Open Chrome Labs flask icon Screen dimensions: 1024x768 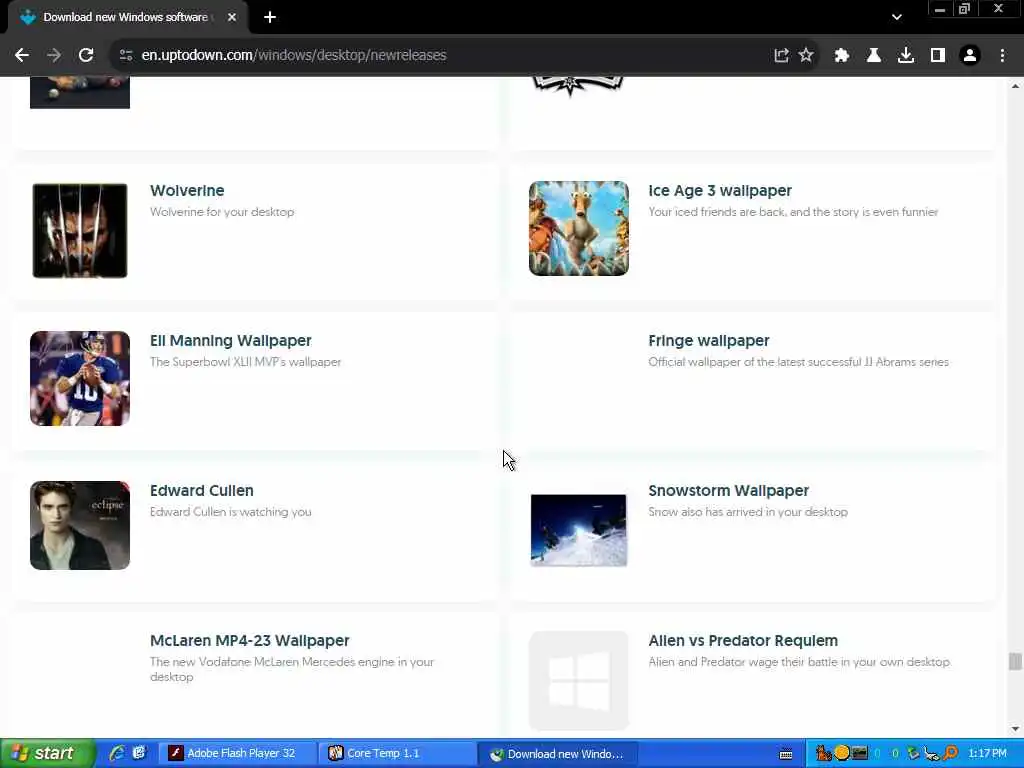(x=873, y=56)
